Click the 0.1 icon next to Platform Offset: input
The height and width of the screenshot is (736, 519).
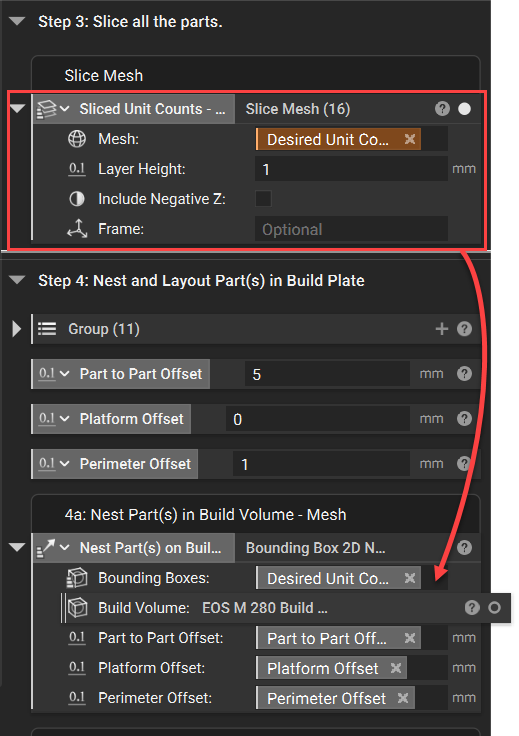tap(77, 668)
